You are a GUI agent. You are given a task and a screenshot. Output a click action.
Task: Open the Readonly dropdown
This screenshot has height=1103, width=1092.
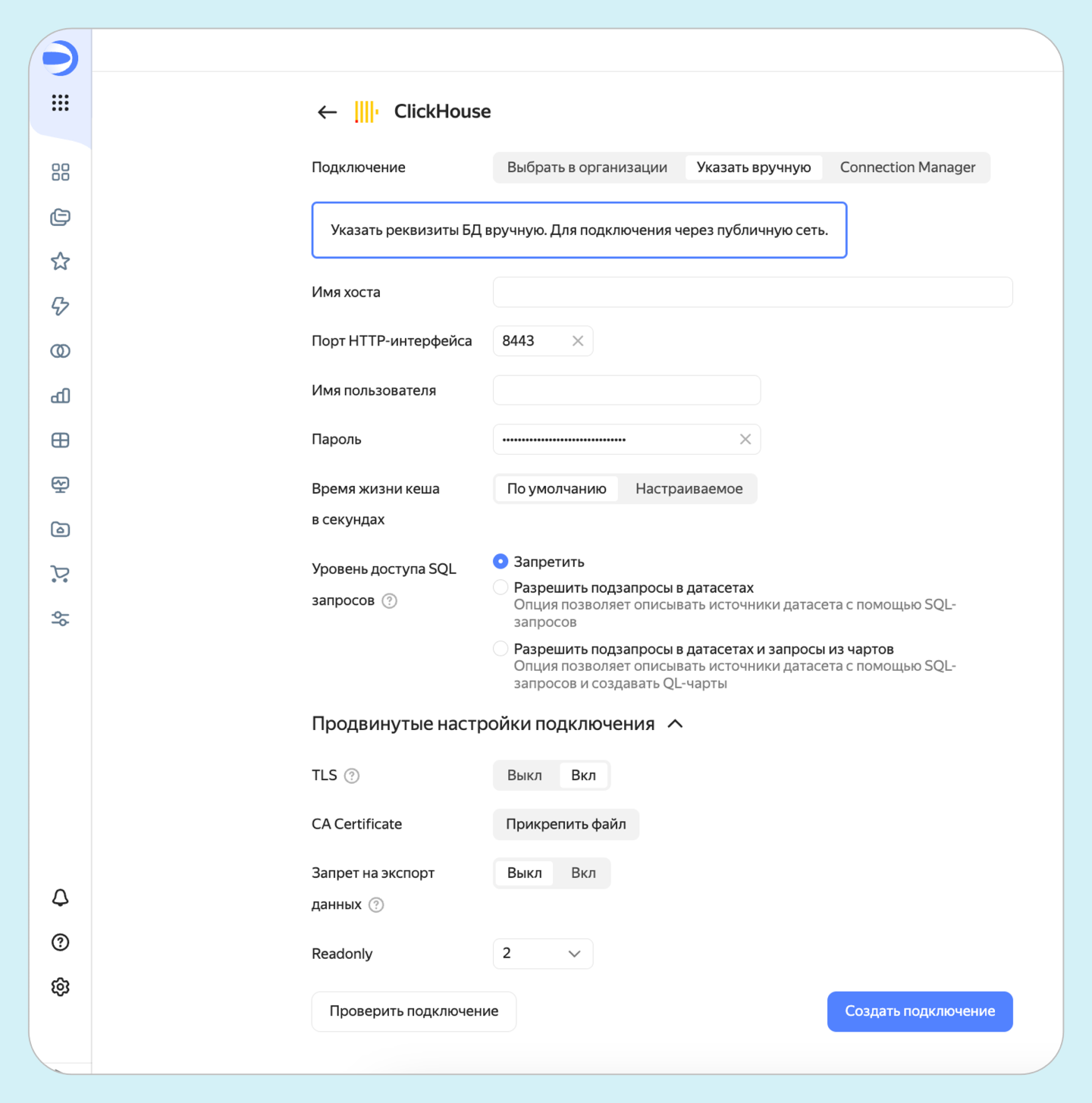(x=542, y=954)
